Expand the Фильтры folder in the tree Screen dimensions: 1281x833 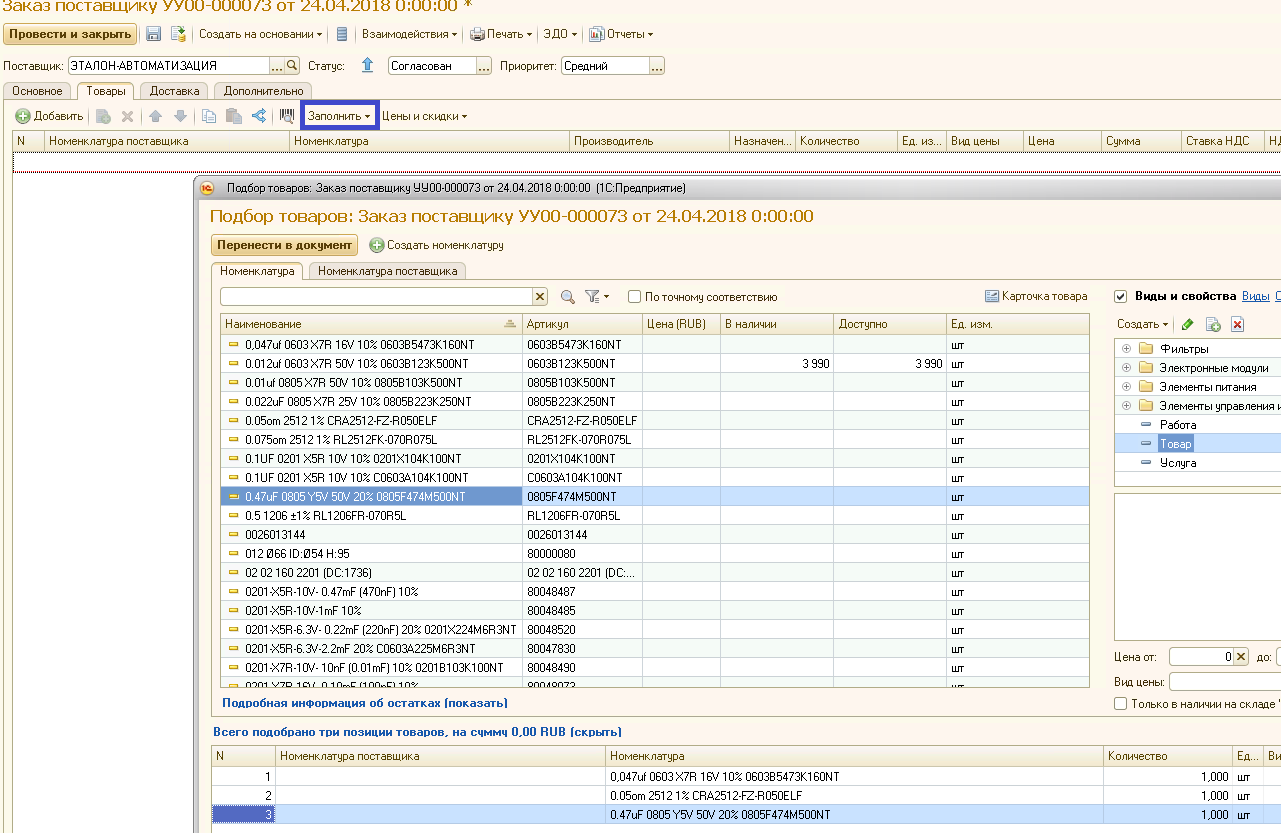[1127, 349]
